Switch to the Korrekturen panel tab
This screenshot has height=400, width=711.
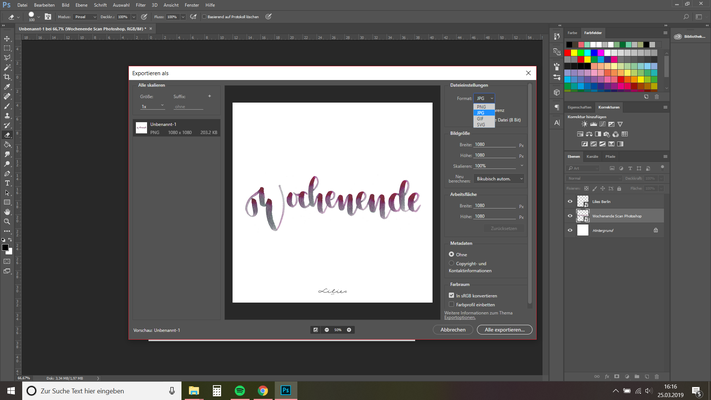click(609, 106)
